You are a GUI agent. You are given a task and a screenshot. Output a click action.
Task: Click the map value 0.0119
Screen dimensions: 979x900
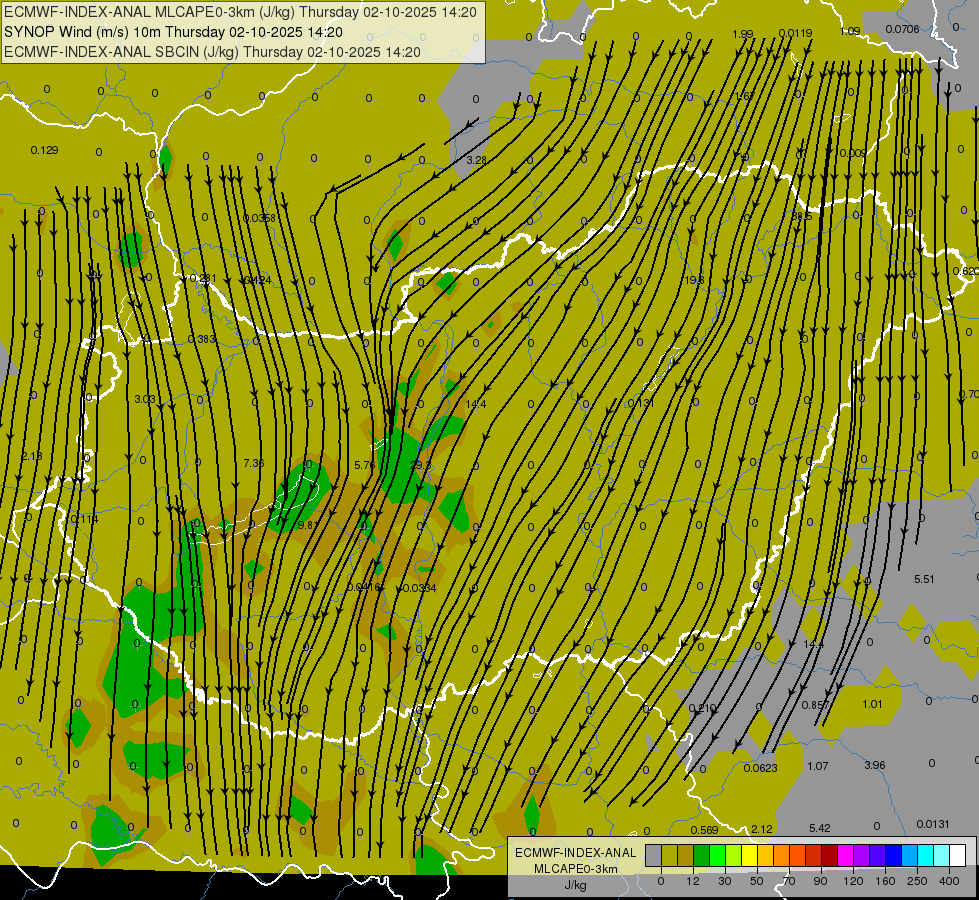[x=795, y=33]
